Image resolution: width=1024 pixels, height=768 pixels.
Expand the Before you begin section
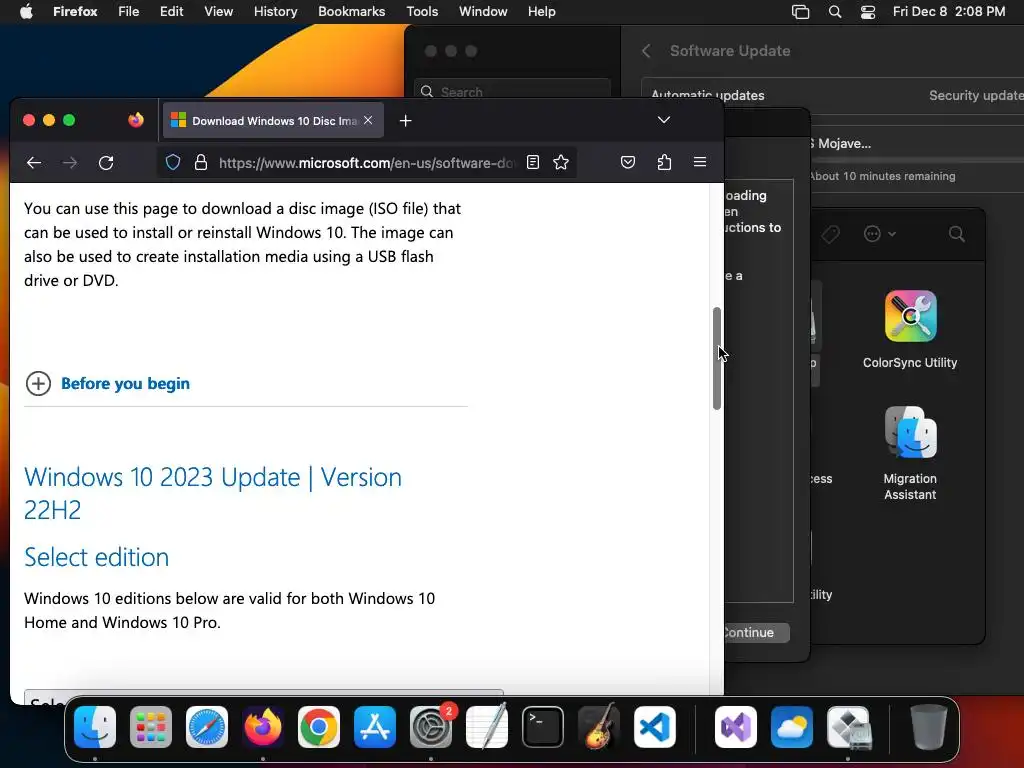coord(107,383)
